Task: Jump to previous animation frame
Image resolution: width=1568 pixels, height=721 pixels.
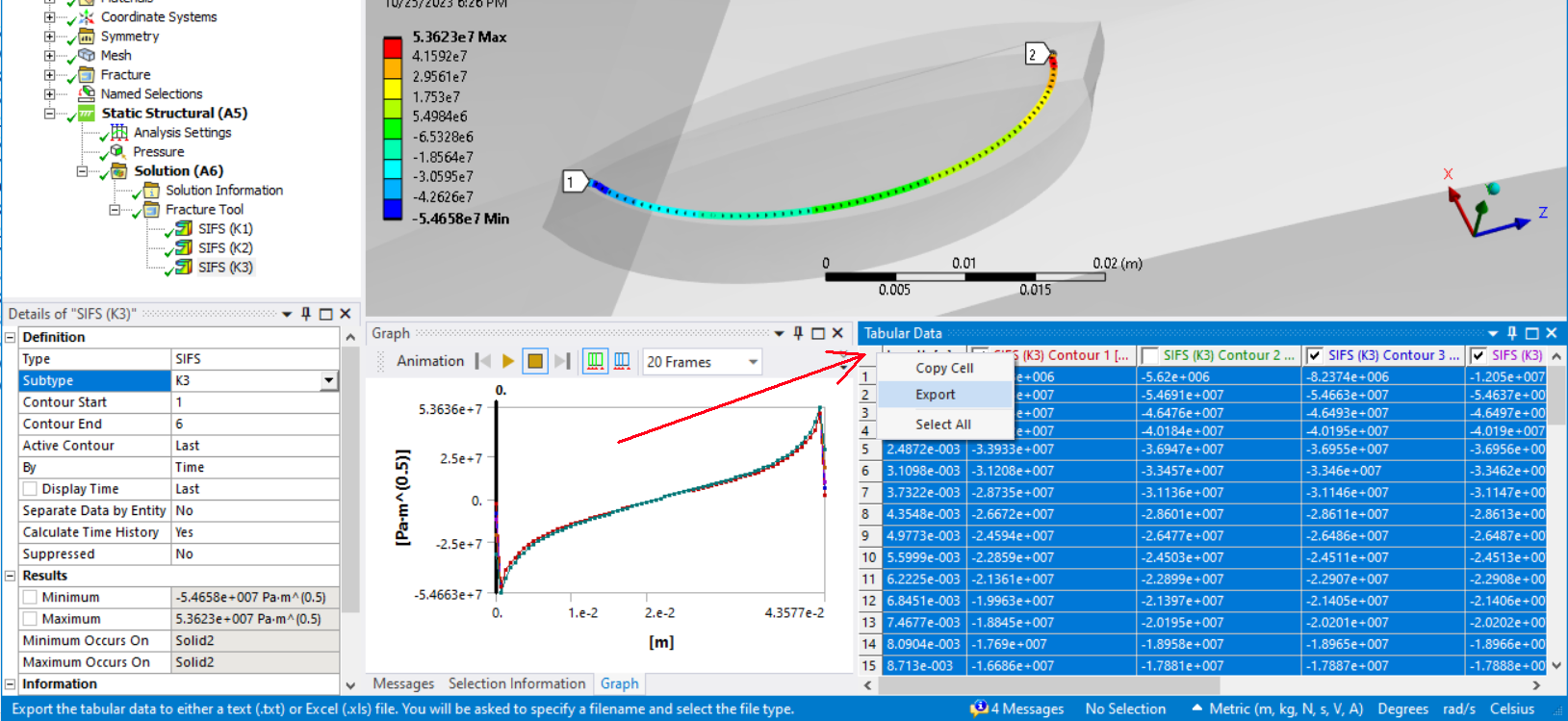Action: point(483,361)
